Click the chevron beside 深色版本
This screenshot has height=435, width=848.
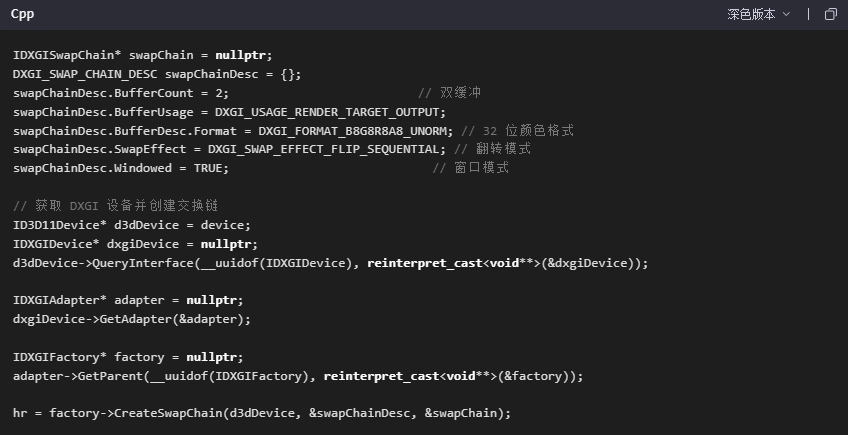[x=786, y=14]
